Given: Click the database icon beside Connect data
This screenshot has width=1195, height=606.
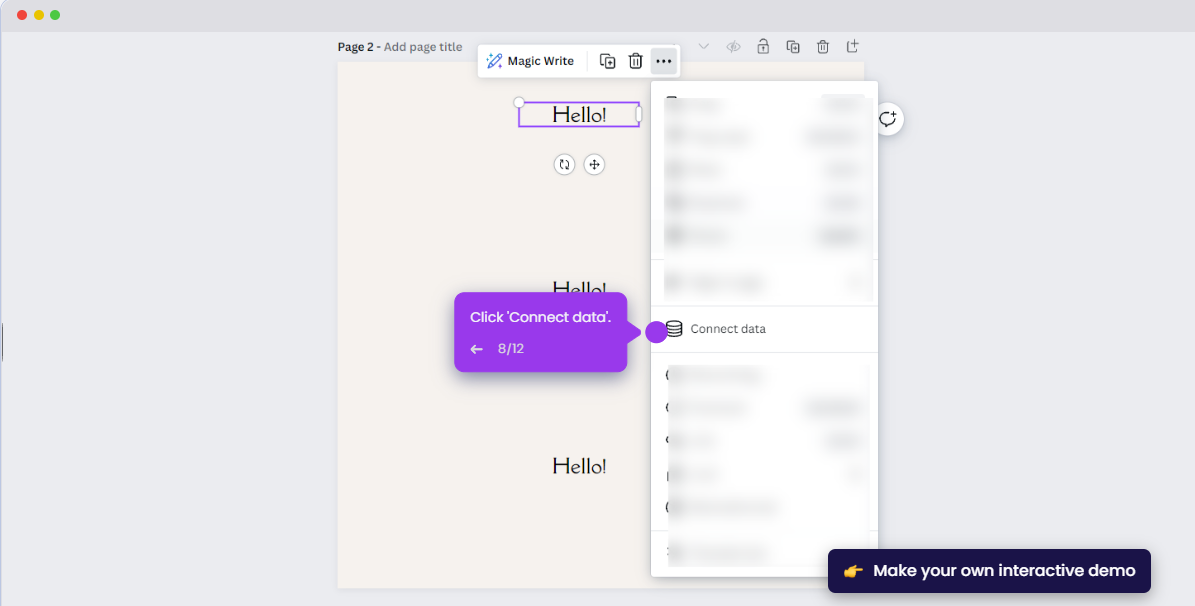Looking at the screenshot, I should click(676, 328).
